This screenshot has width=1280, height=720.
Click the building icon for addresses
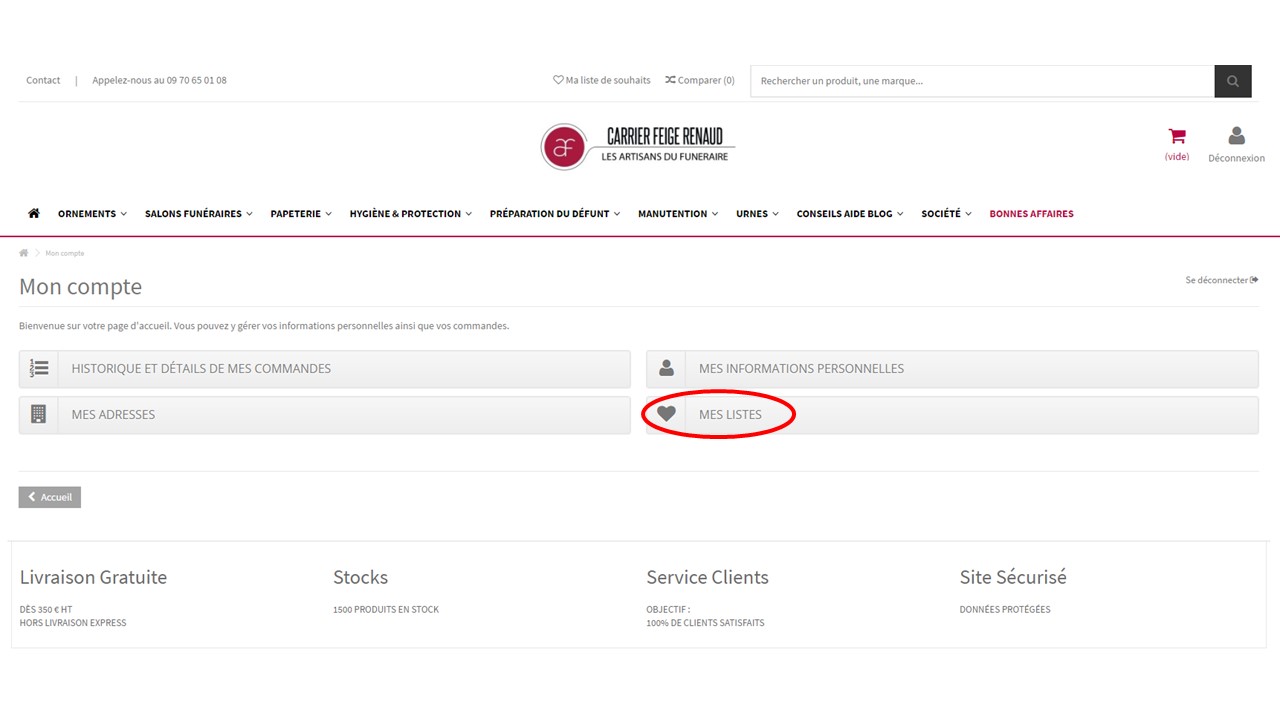[39, 414]
